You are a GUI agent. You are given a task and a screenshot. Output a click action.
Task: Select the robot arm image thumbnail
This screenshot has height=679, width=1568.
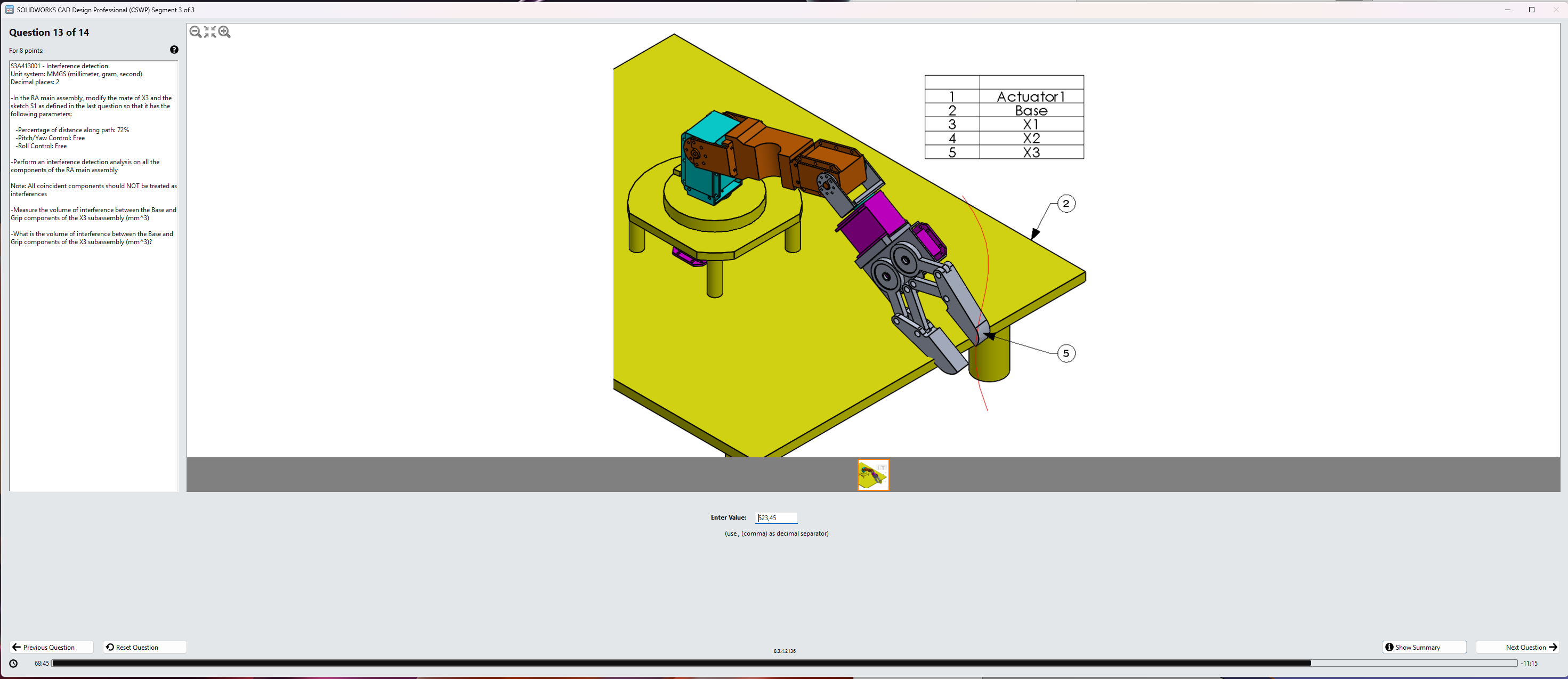(873, 474)
